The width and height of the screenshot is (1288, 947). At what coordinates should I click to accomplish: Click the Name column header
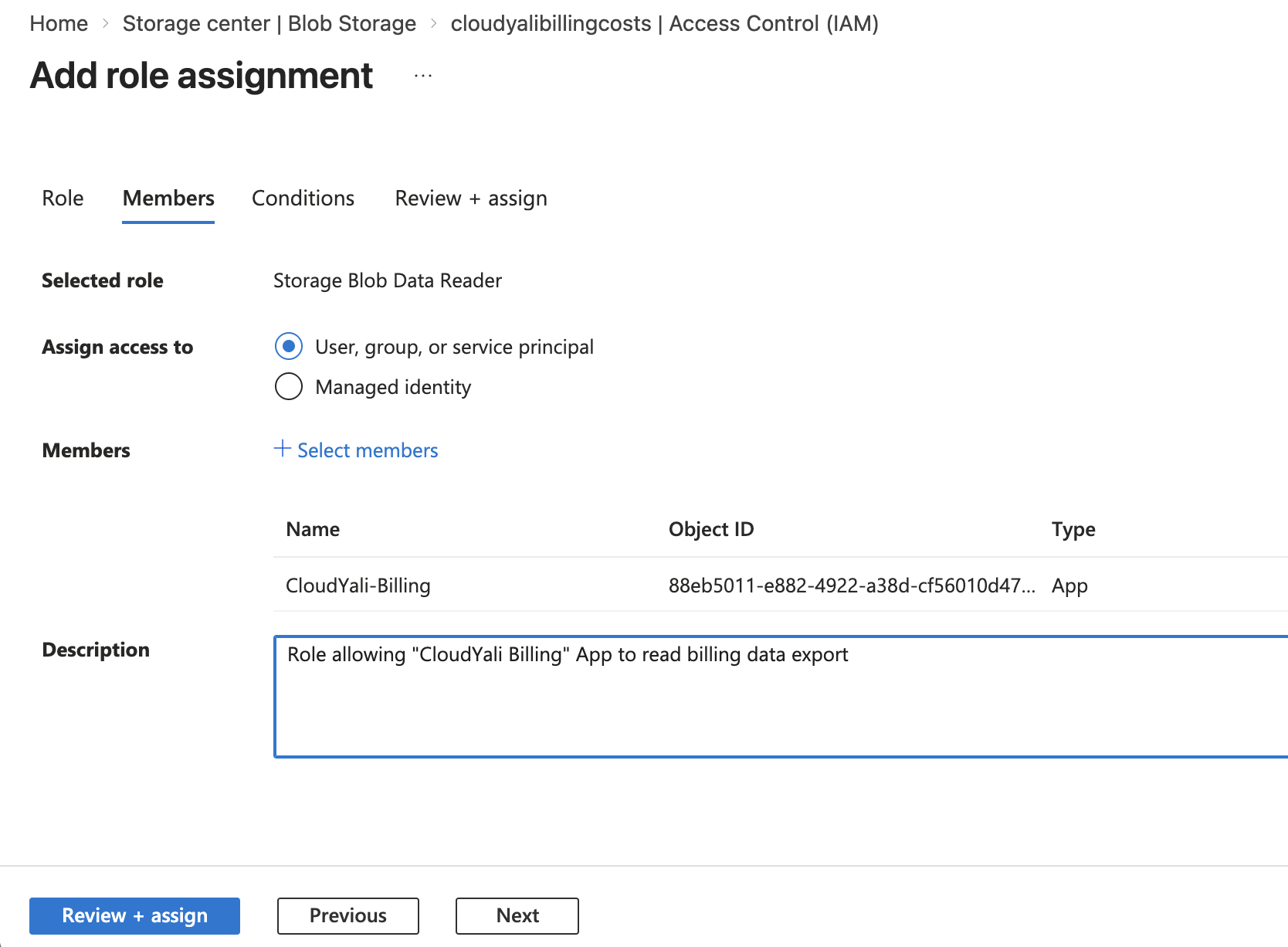pyautogui.click(x=312, y=529)
